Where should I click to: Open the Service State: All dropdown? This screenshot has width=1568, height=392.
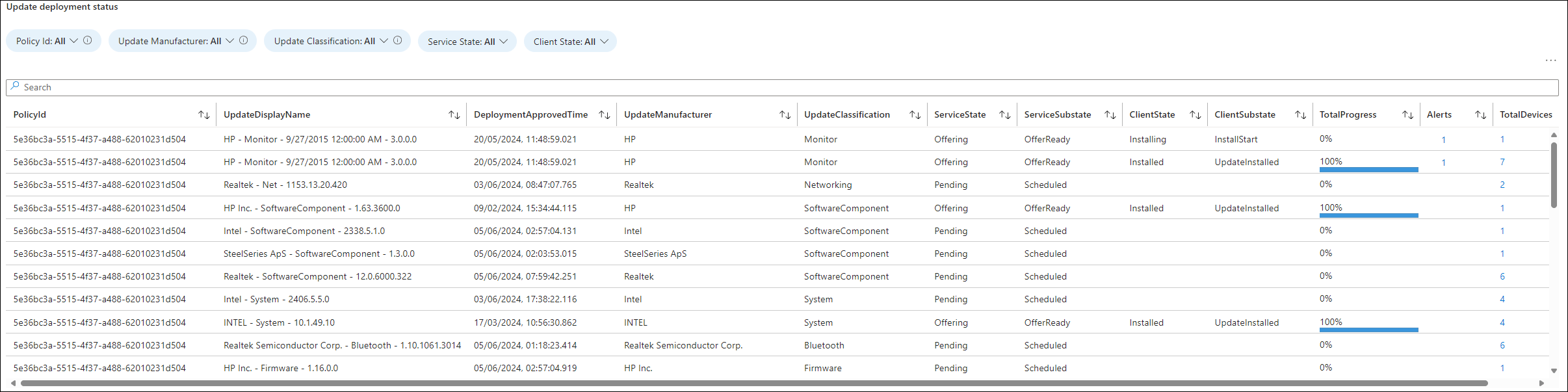click(467, 42)
